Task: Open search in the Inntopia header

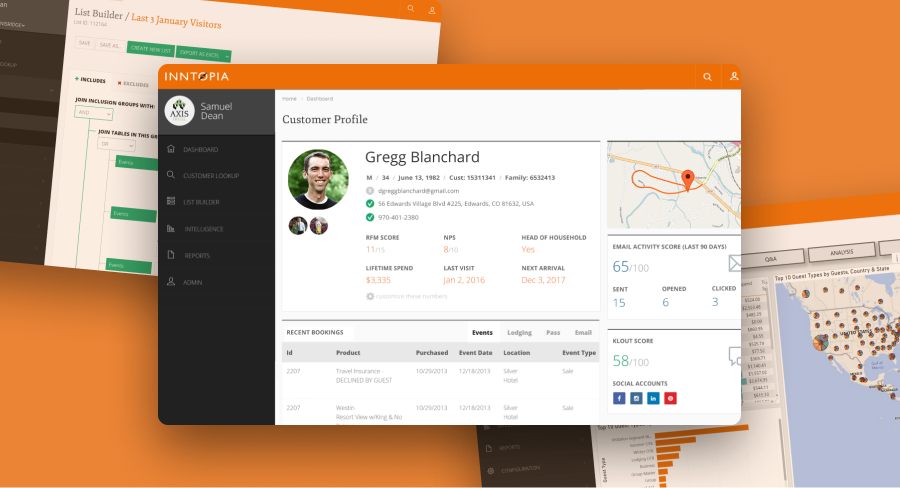Action: (708, 77)
